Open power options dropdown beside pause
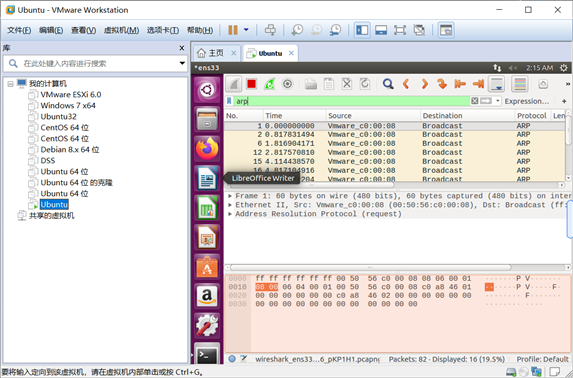 [x=246, y=30]
